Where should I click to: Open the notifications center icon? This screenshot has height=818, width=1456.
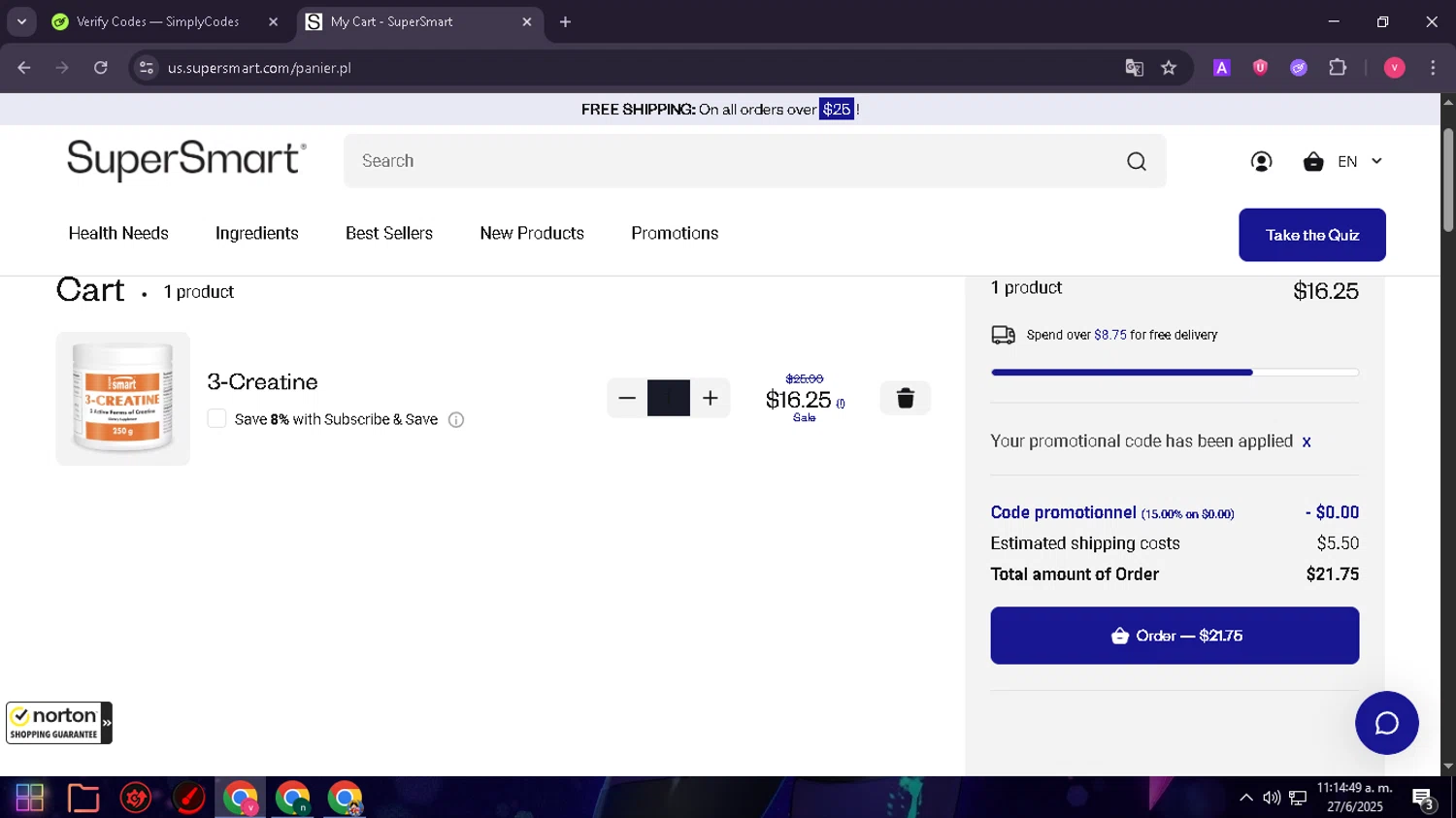coord(1423,799)
